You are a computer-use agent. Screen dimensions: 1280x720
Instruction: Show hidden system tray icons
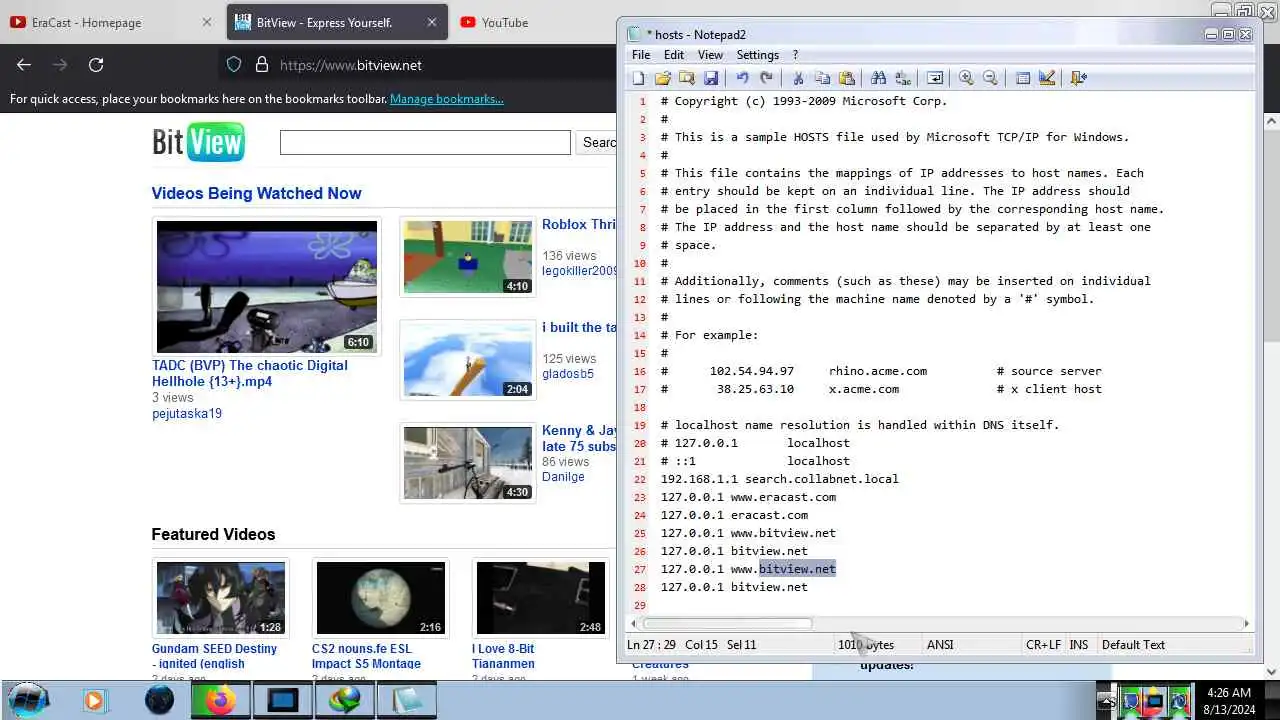[1105, 701]
